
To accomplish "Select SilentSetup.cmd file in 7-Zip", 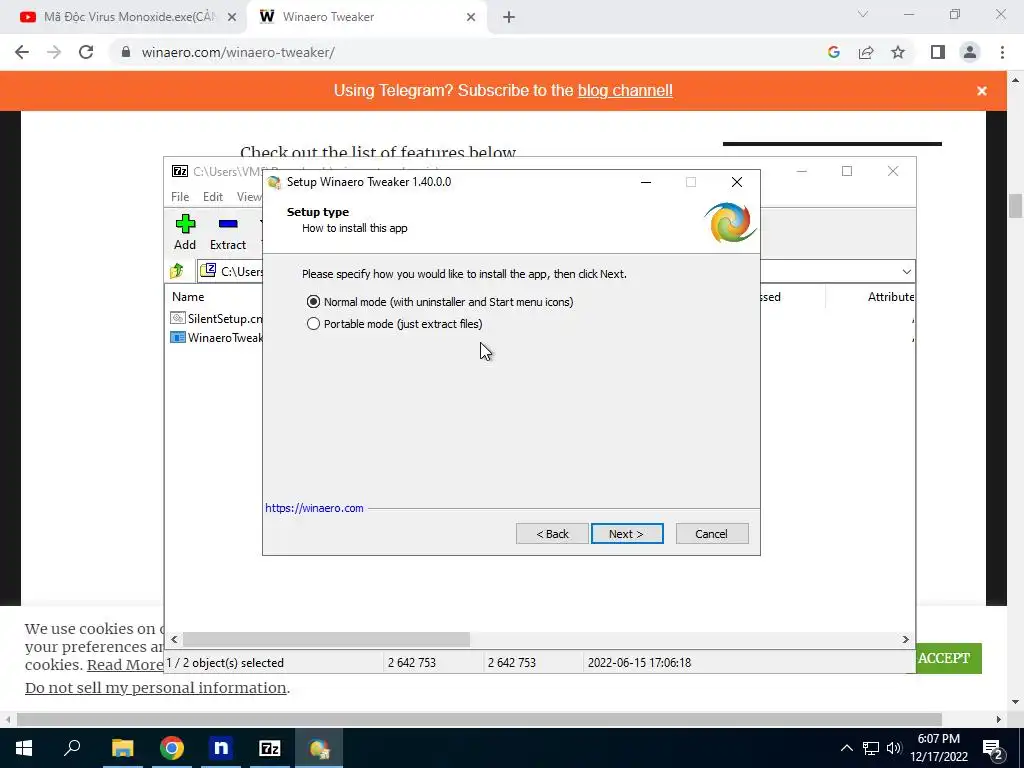I will tap(217, 319).
